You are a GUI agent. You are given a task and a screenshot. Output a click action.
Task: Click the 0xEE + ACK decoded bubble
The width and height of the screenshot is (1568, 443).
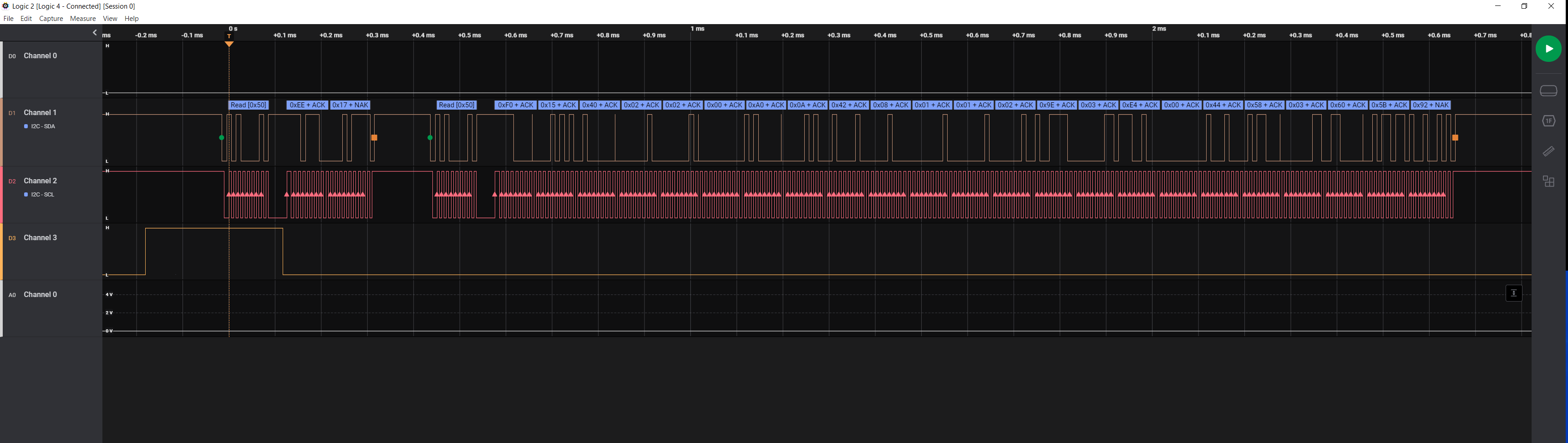307,105
